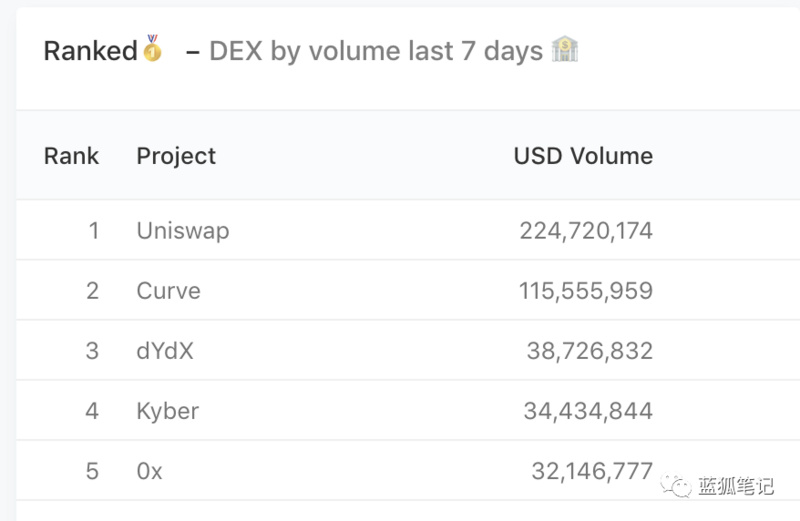Open the Uniswap project entry
The height and width of the screenshot is (521, 800).
click(x=183, y=231)
